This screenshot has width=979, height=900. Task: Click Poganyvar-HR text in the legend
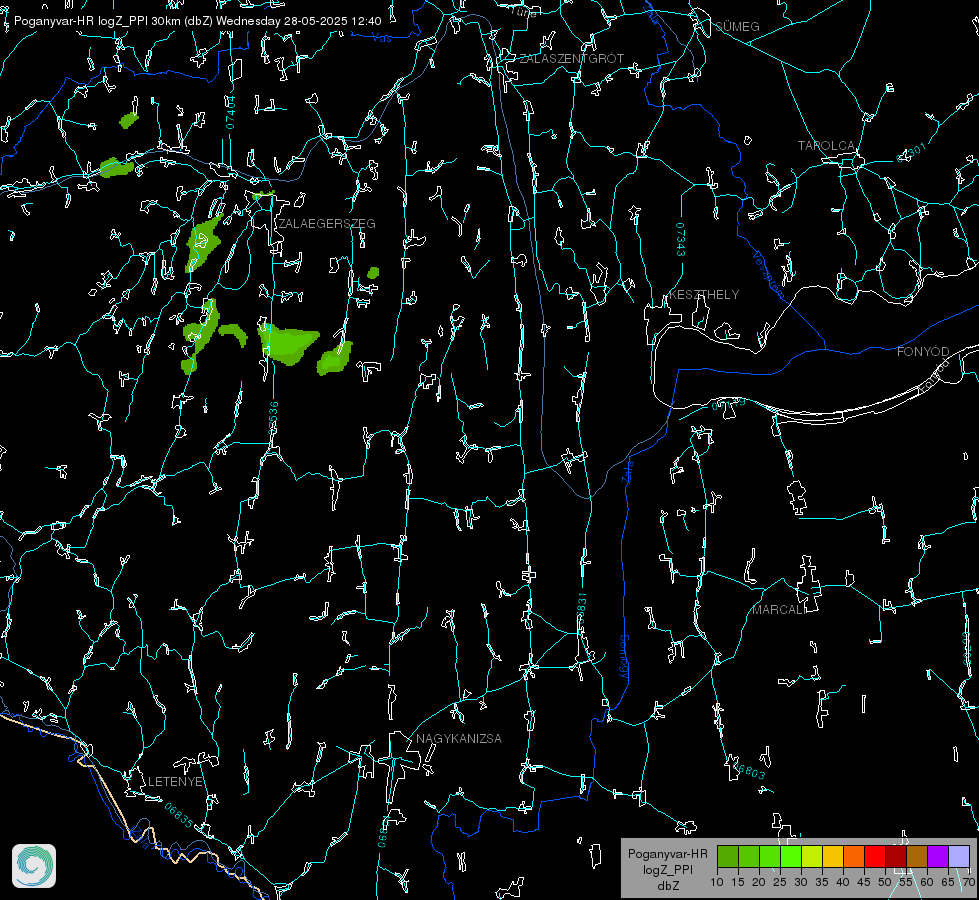[667, 854]
